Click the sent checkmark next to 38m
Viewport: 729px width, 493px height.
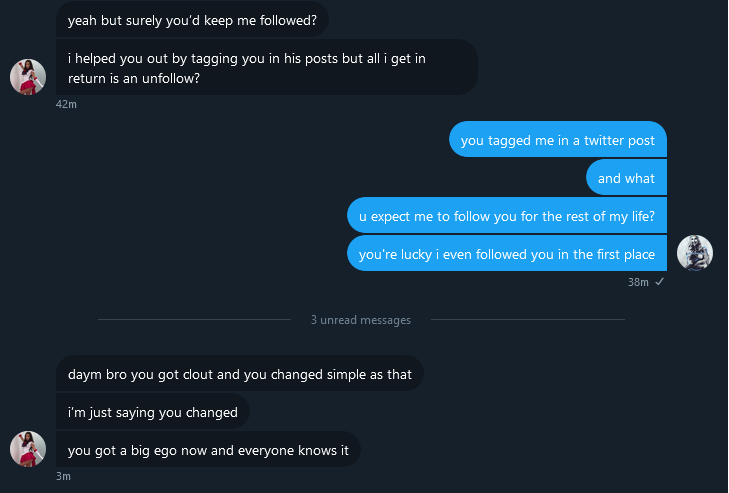pos(660,282)
